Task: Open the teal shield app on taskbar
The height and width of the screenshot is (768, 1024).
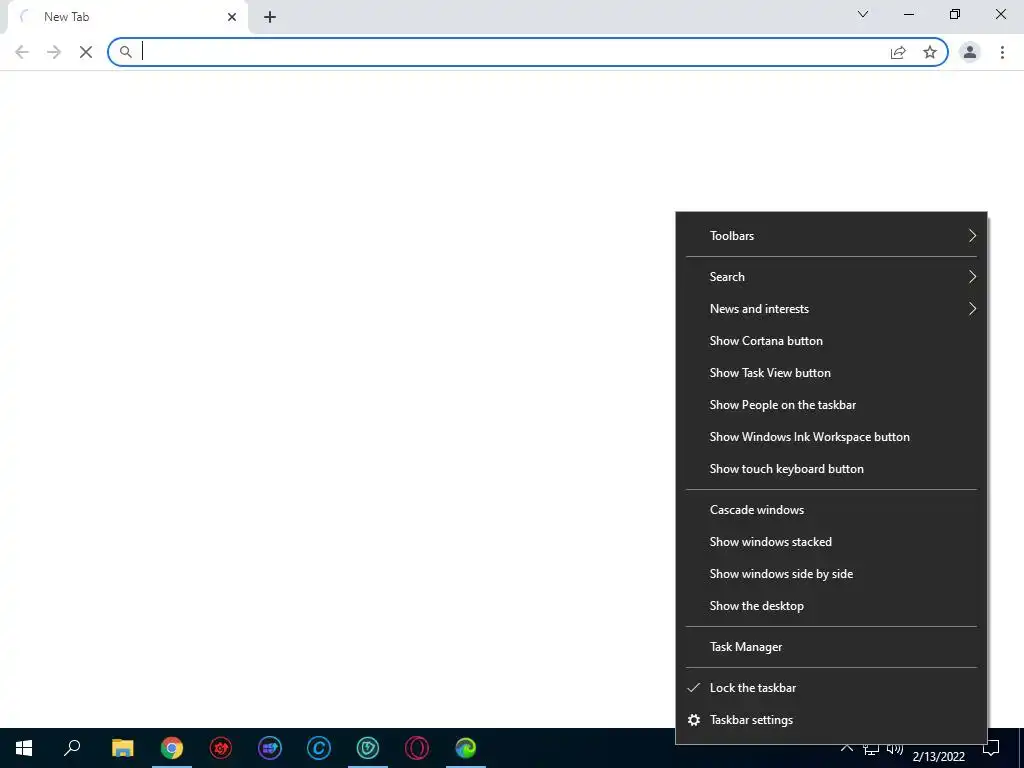Action: click(368, 748)
